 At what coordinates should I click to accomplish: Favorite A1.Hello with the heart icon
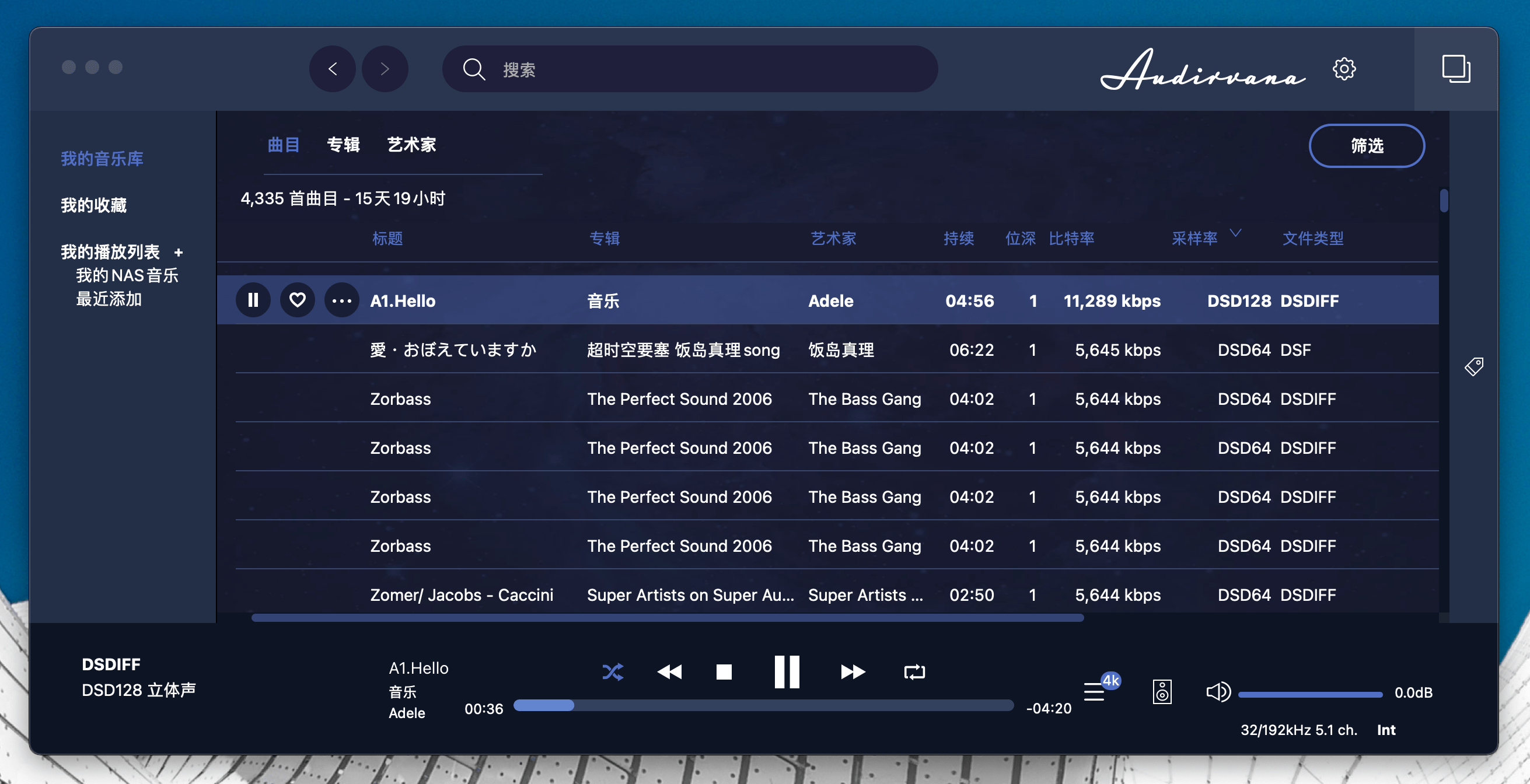(298, 300)
